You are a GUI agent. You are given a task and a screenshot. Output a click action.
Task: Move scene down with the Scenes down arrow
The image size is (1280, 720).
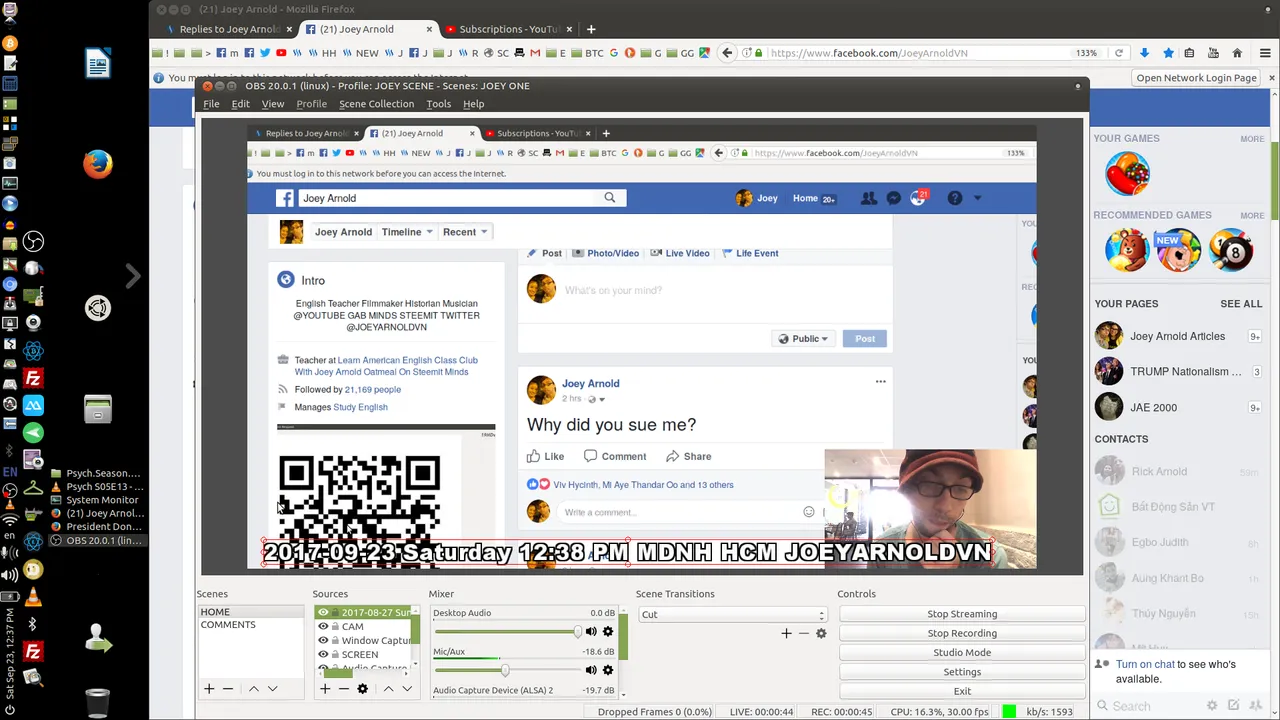(272, 689)
